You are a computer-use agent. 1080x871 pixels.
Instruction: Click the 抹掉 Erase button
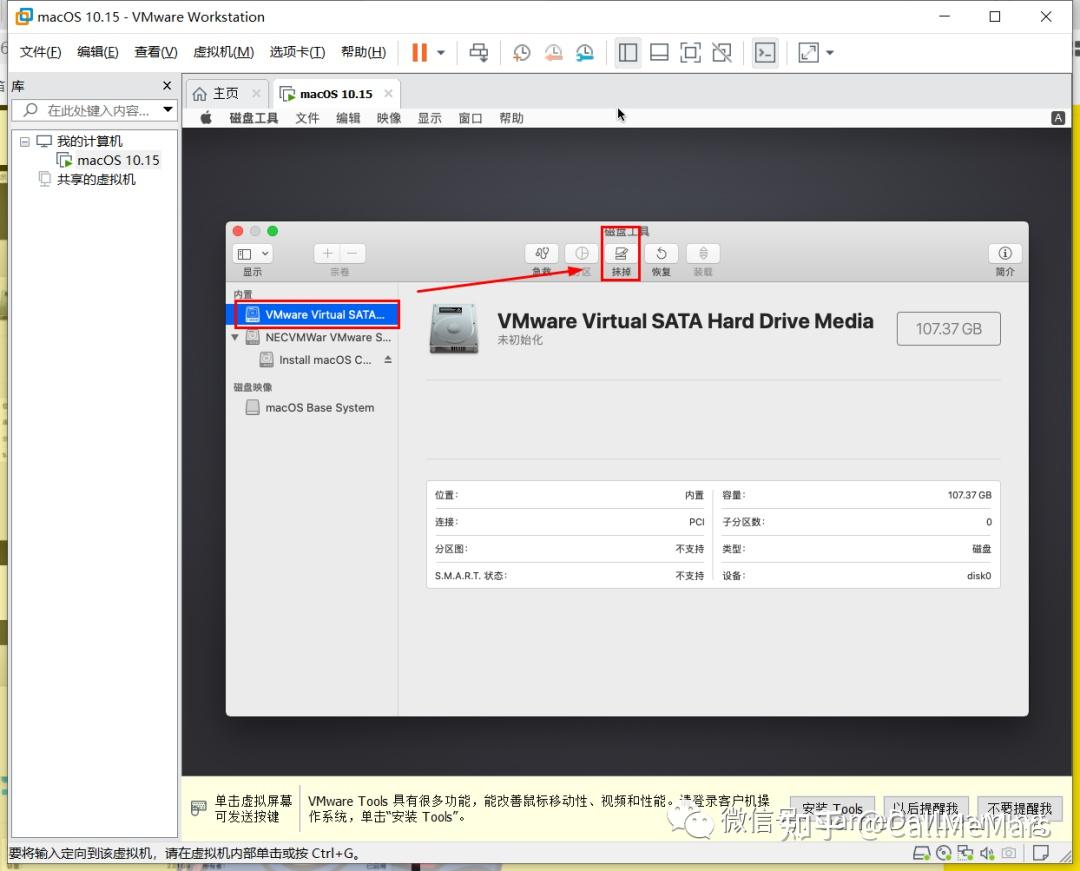click(621, 253)
